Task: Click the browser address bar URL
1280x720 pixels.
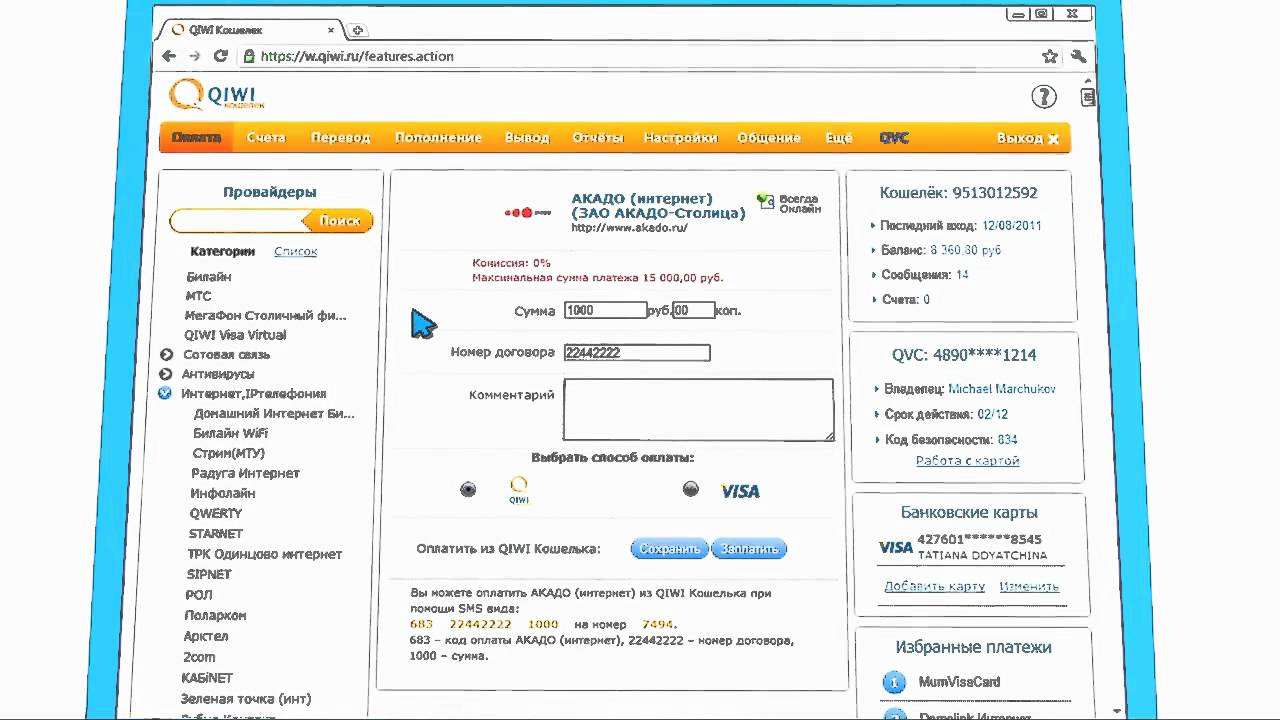Action: 357,57
